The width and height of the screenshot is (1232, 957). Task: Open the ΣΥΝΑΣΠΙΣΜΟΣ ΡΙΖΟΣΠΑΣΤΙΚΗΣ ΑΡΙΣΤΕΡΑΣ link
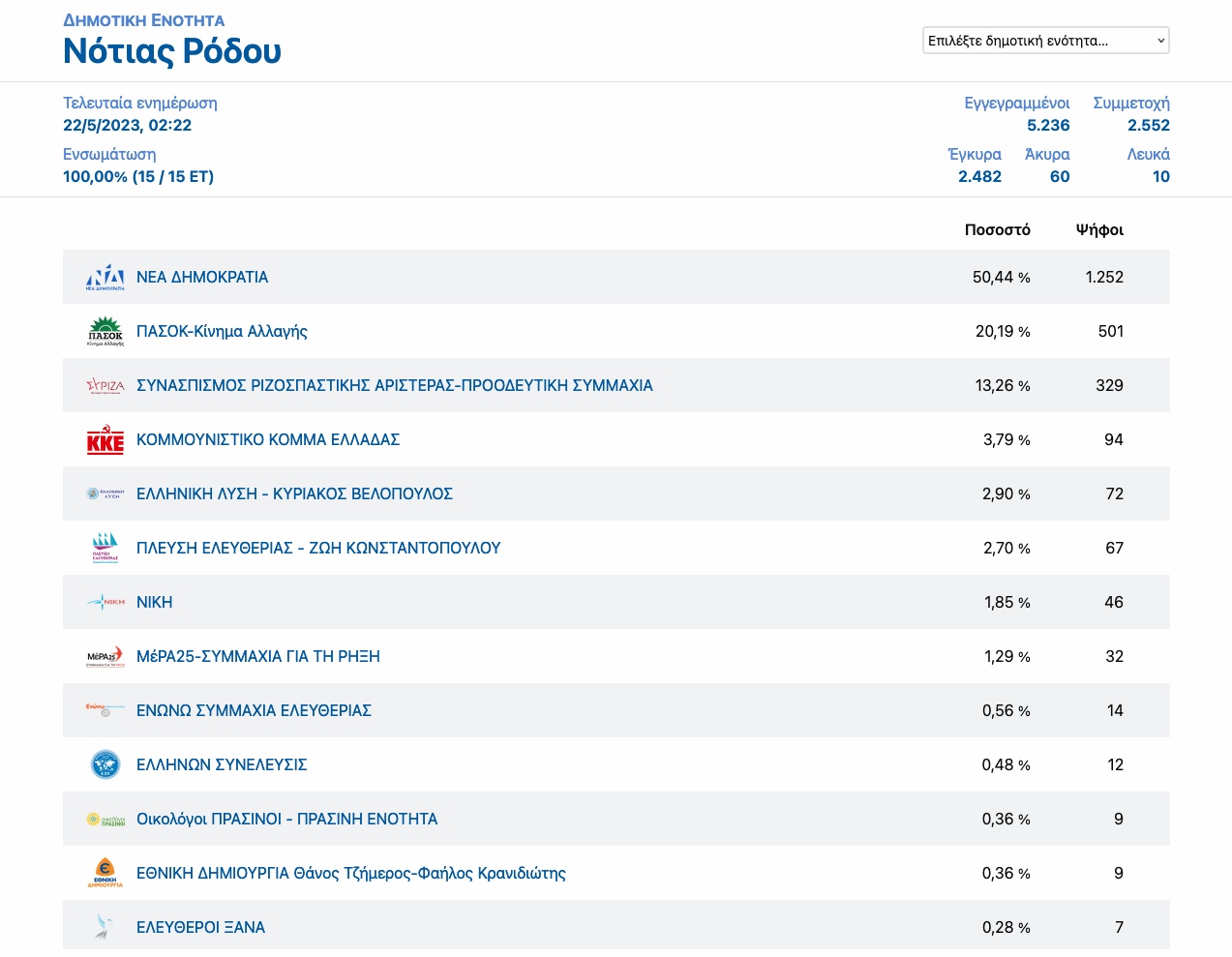click(x=395, y=385)
